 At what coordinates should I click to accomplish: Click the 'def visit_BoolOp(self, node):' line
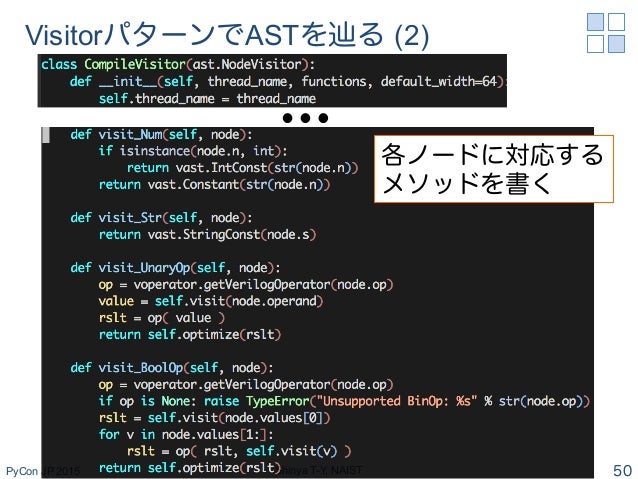pos(172,367)
